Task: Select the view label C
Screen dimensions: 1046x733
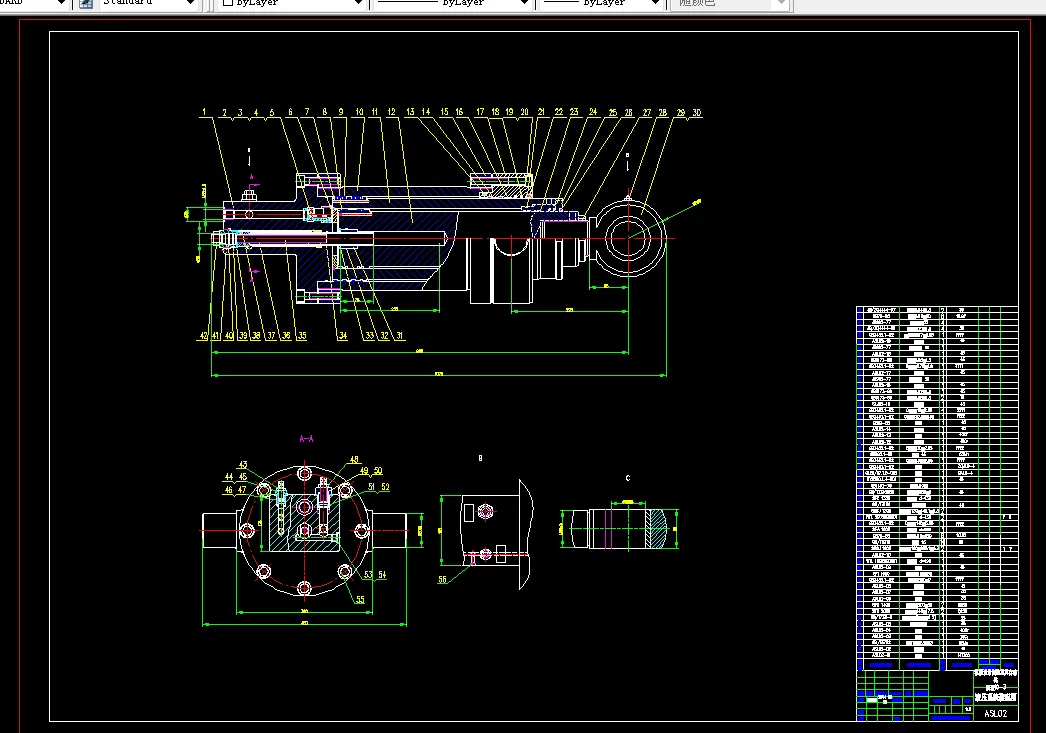Action: (628, 478)
